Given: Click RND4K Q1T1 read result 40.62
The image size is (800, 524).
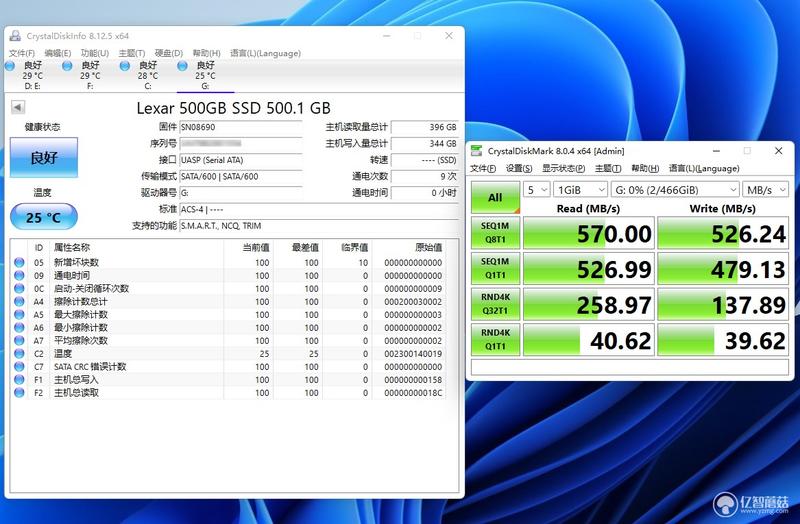Looking at the screenshot, I should click(x=589, y=340).
